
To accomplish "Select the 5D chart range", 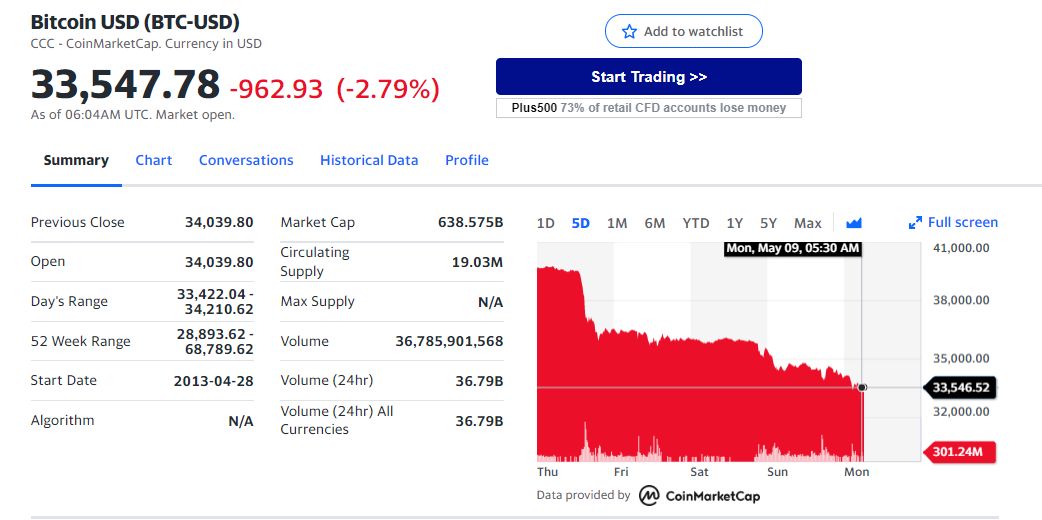I will tap(581, 223).
